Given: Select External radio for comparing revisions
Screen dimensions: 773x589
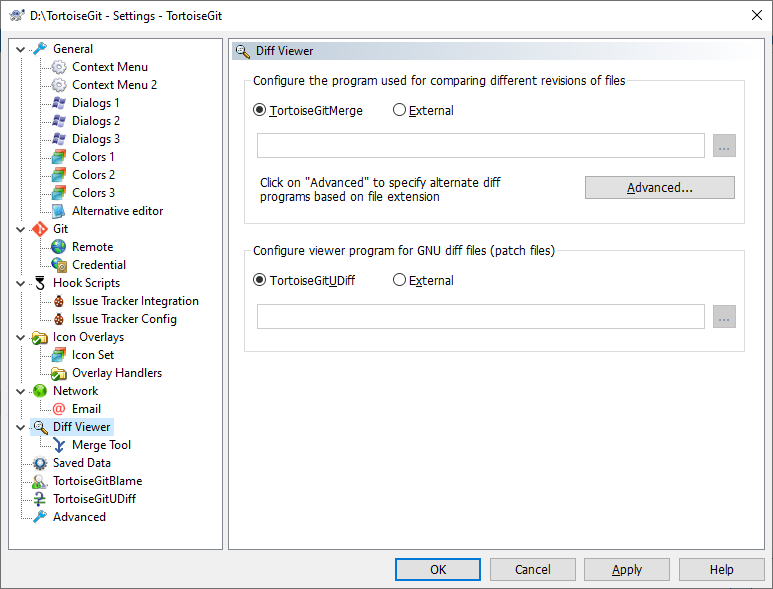Looking at the screenshot, I should [x=399, y=110].
